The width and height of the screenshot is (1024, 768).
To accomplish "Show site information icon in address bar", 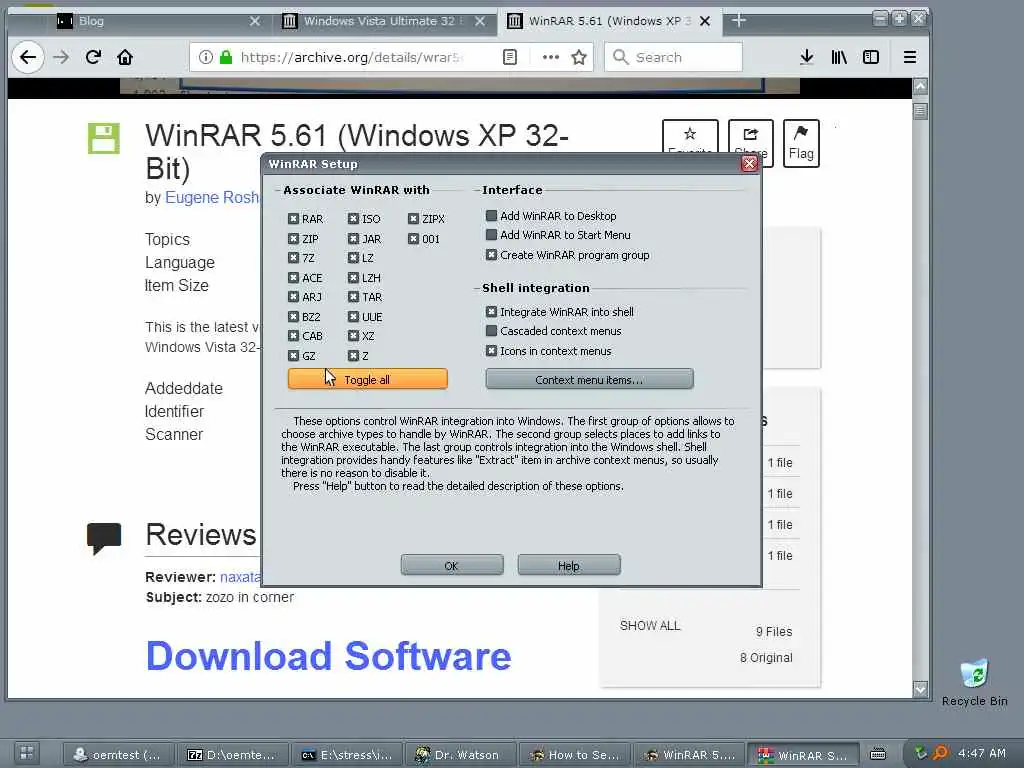I will [206, 57].
